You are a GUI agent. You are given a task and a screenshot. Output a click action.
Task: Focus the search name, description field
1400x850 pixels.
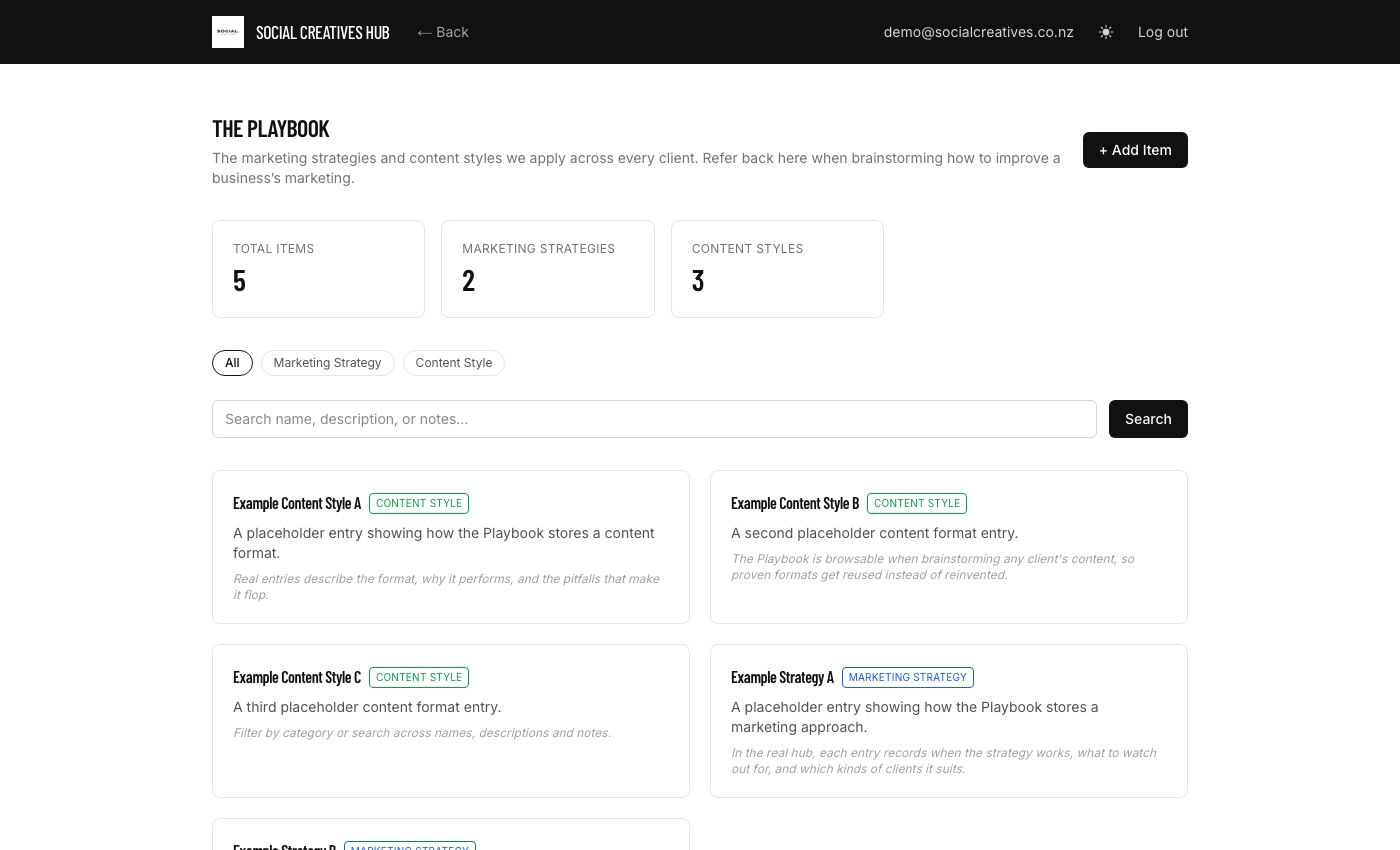(x=654, y=419)
